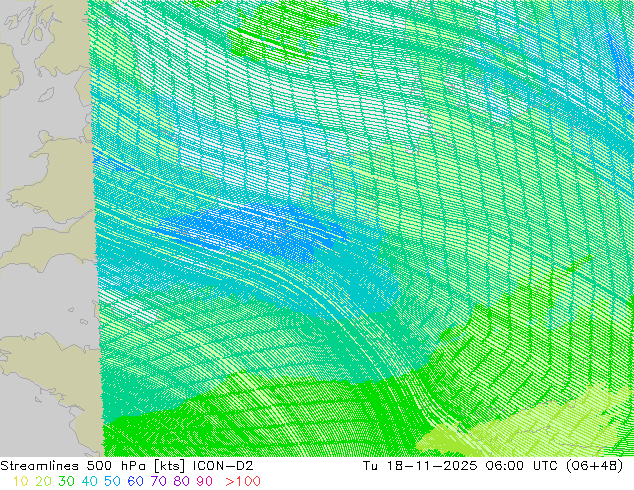Click the legend value 10

pos(20,482)
